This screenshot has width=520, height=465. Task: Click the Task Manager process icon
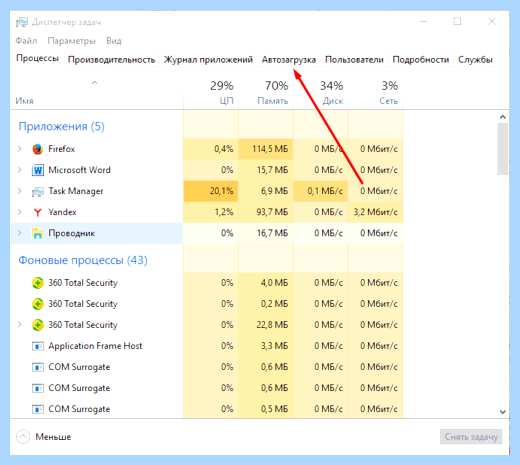38,191
